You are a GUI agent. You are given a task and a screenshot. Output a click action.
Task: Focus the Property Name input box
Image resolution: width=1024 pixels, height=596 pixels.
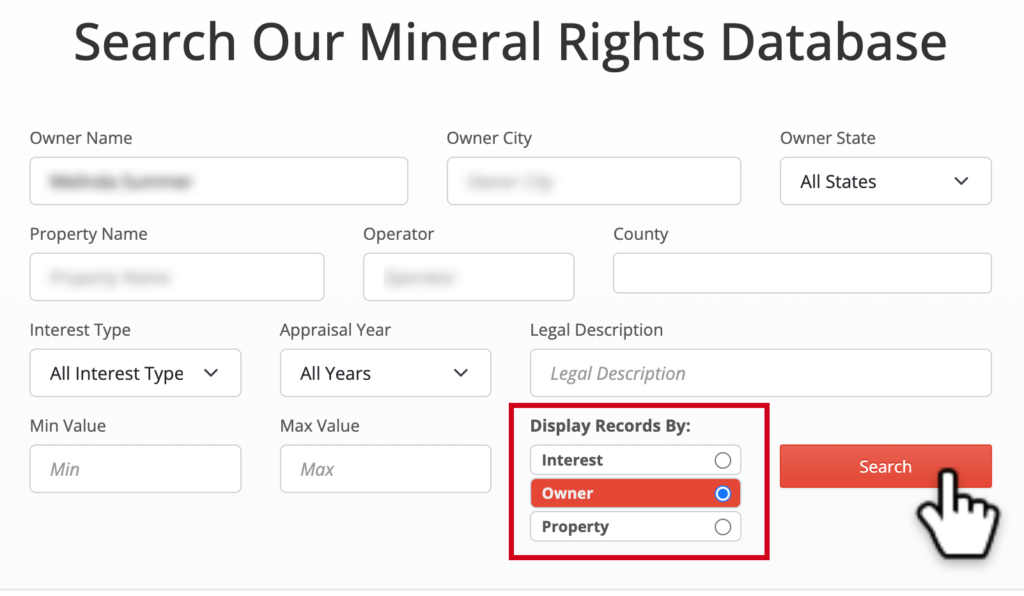[177, 277]
